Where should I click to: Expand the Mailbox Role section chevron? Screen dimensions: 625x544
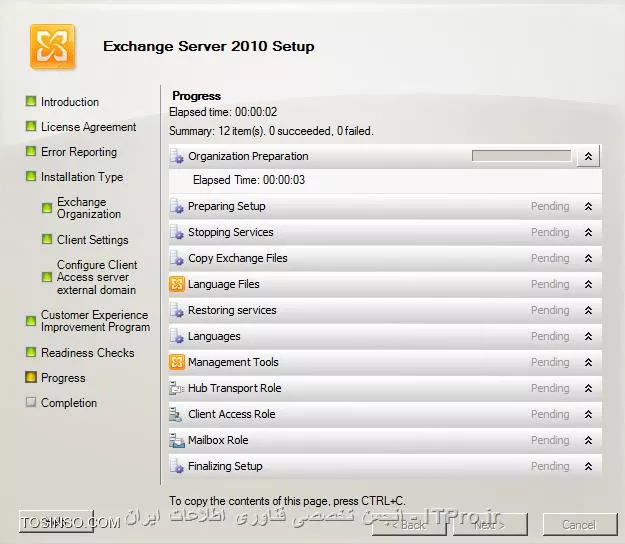coord(588,440)
